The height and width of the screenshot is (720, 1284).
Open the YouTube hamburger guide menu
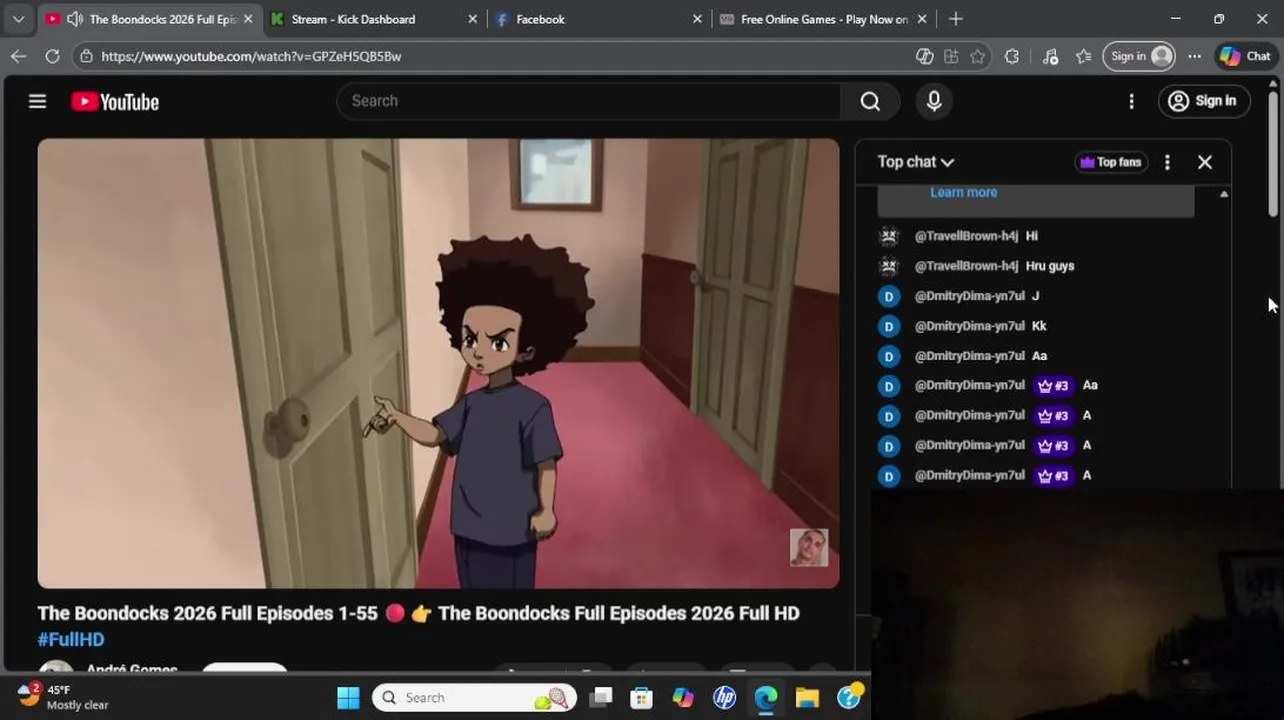pos(37,101)
